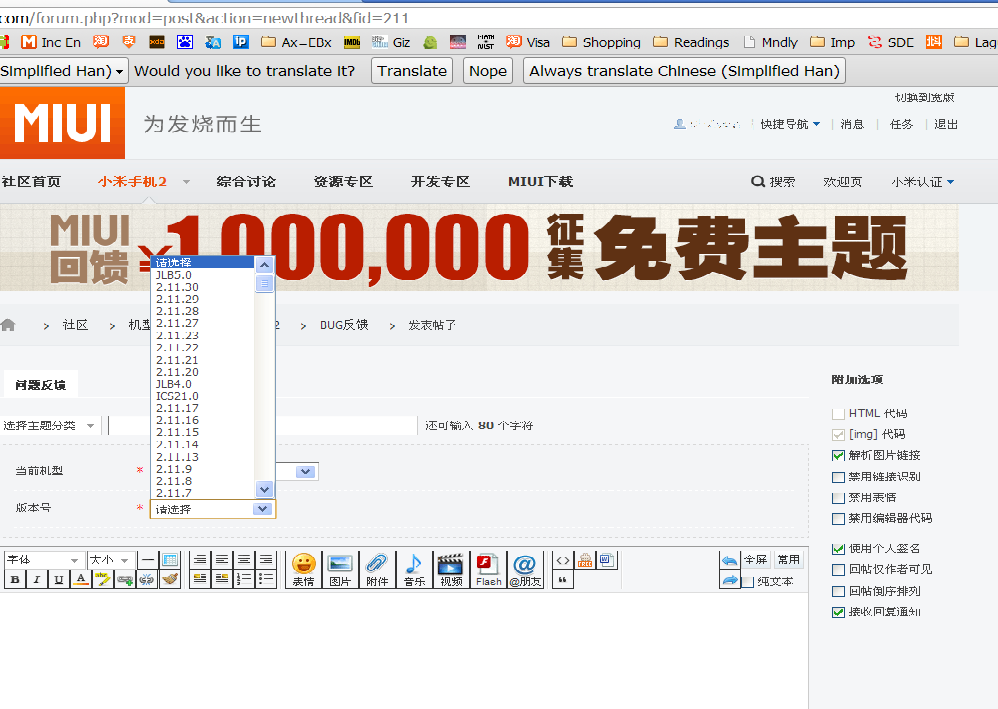Insert a video using 视频
The image size is (998, 709).
(451, 570)
